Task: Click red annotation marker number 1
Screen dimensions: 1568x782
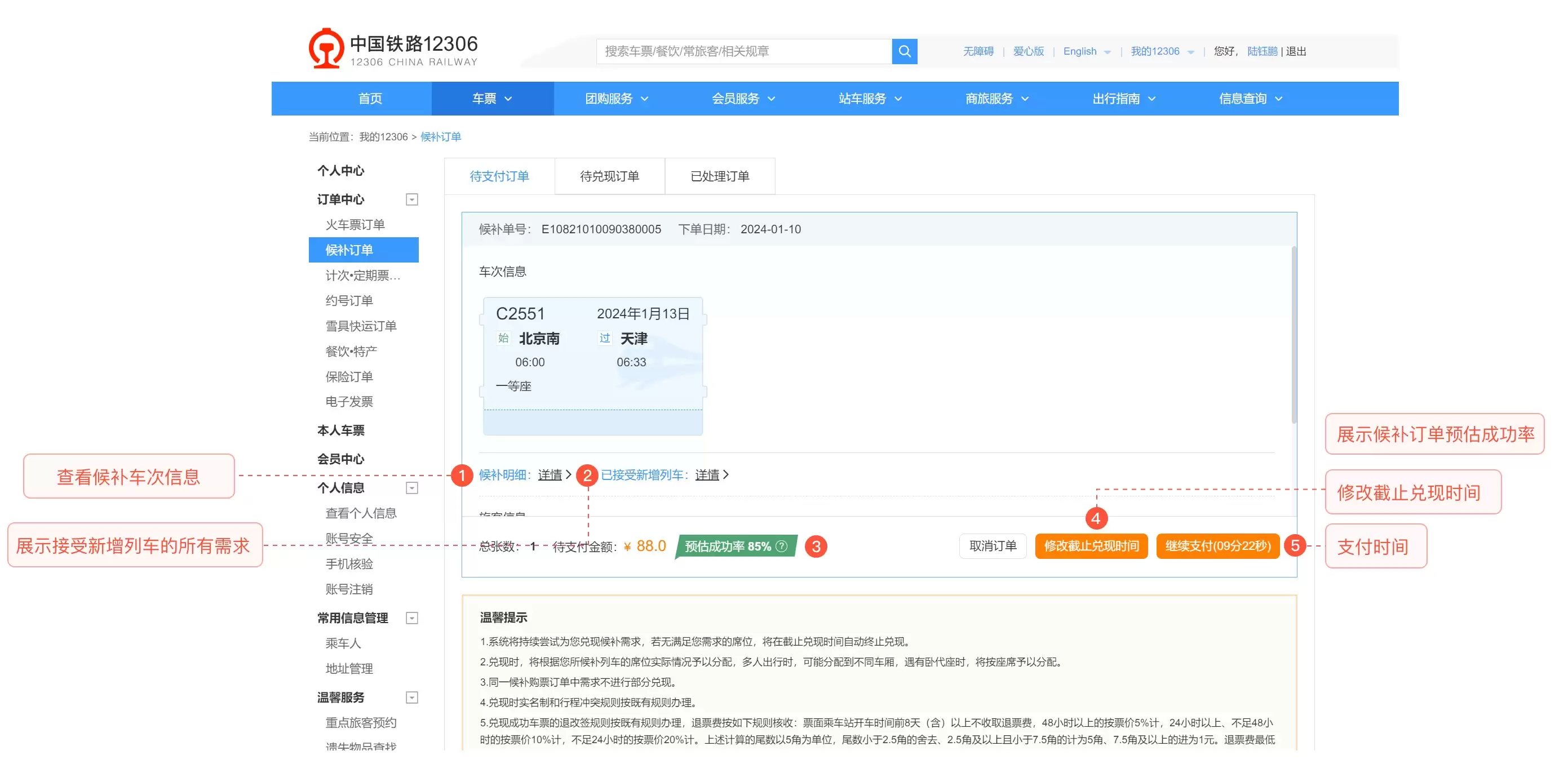Action: click(x=462, y=475)
